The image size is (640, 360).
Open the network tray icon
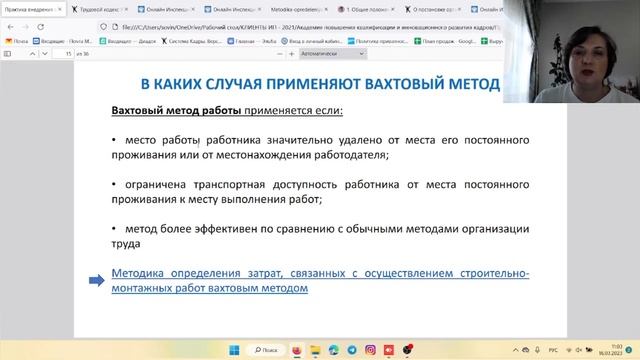coord(569,350)
